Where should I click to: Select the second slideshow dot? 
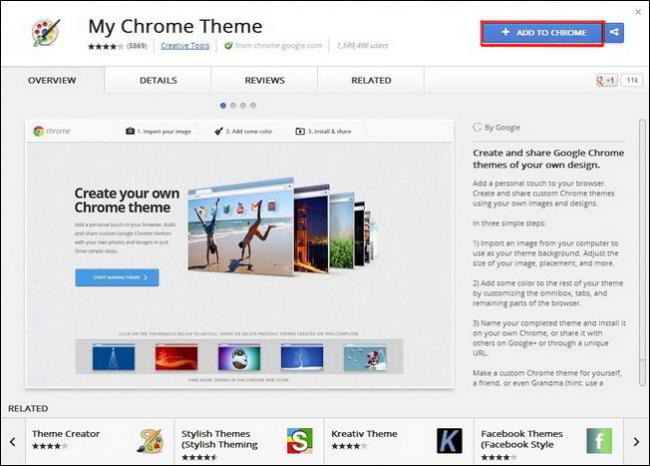(233, 105)
